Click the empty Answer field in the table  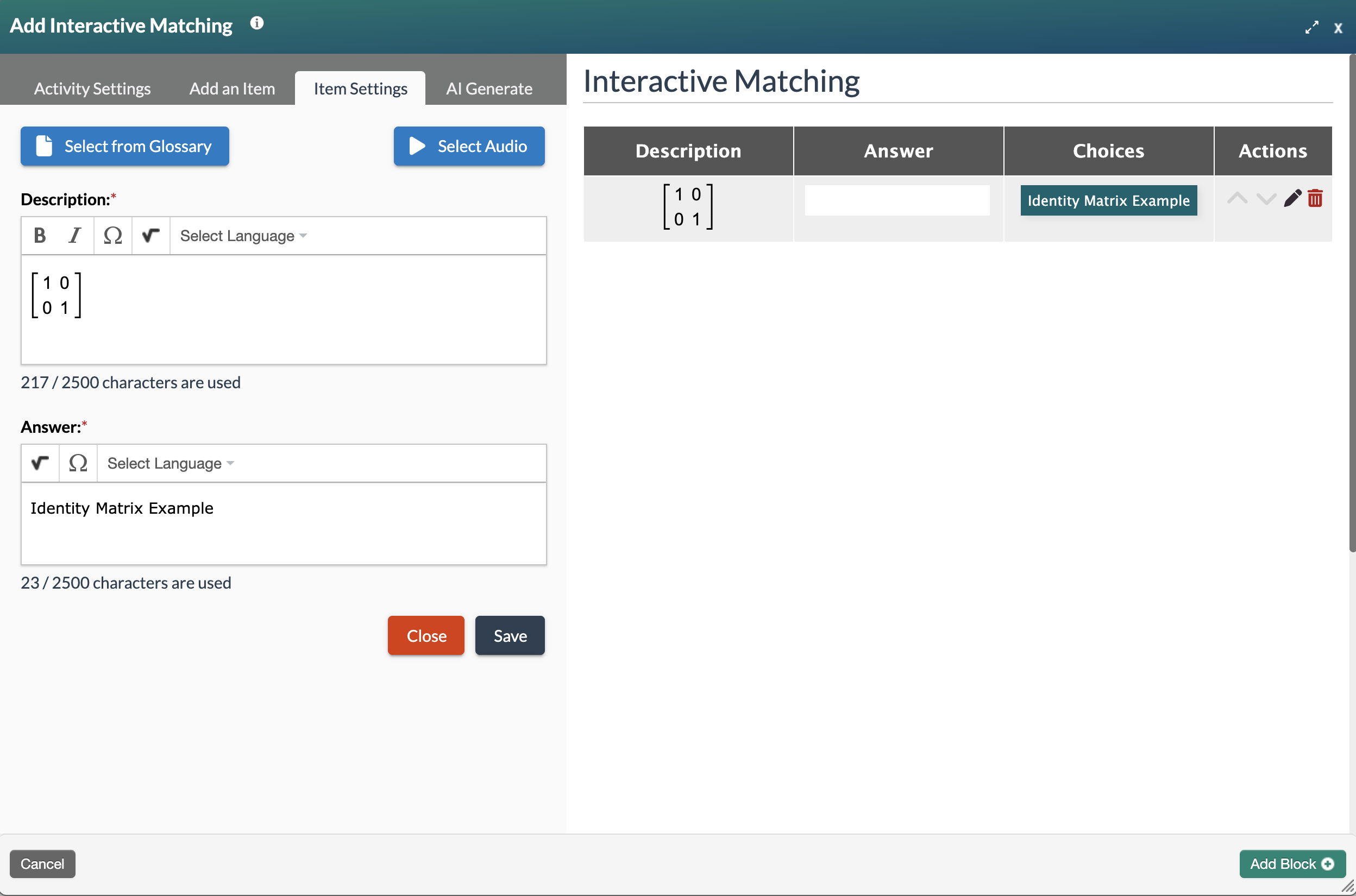point(897,200)
